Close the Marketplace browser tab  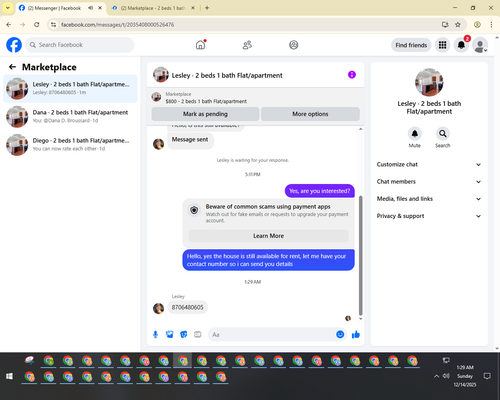(193, 8)
